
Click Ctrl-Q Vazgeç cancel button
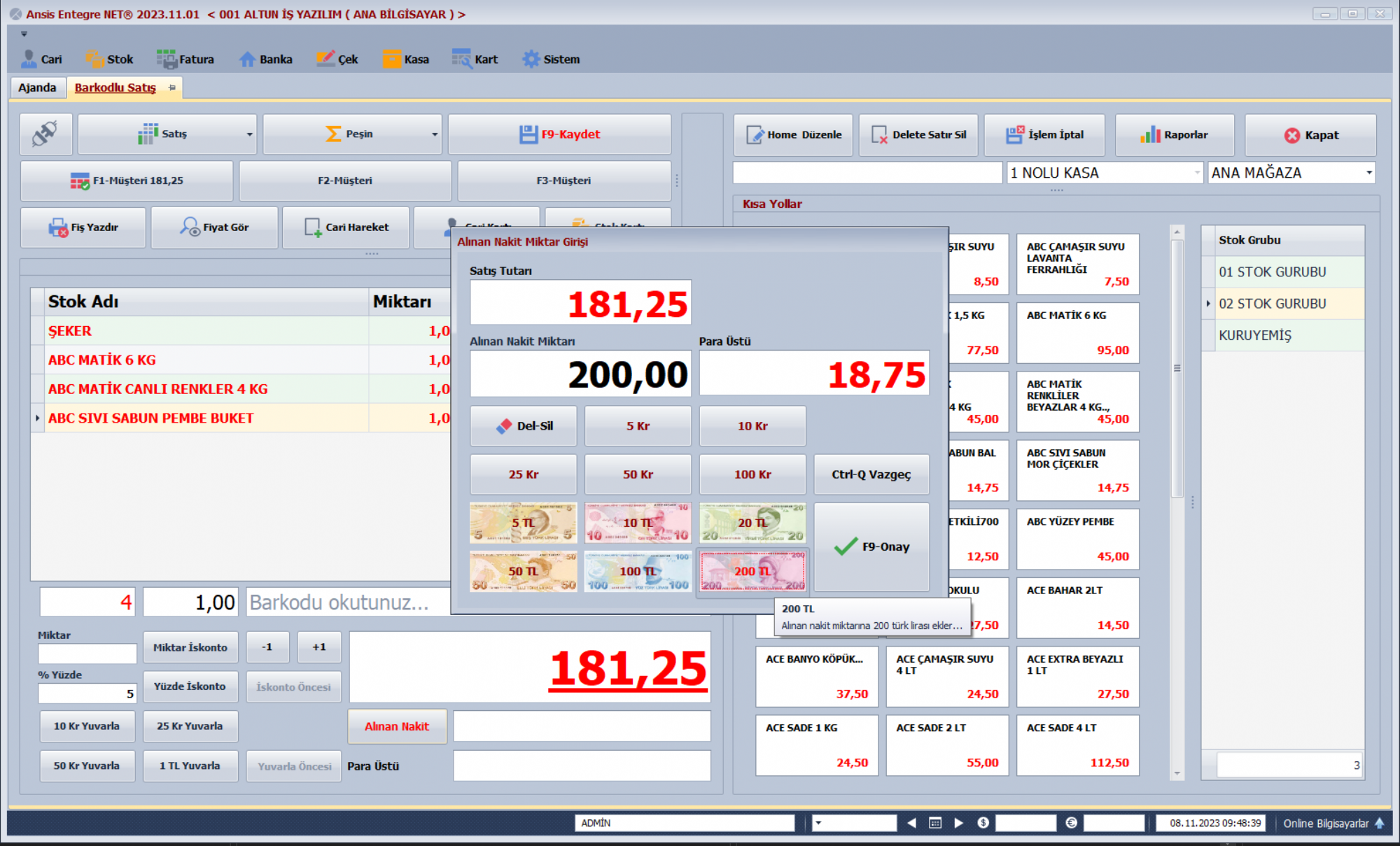(871, 474)
